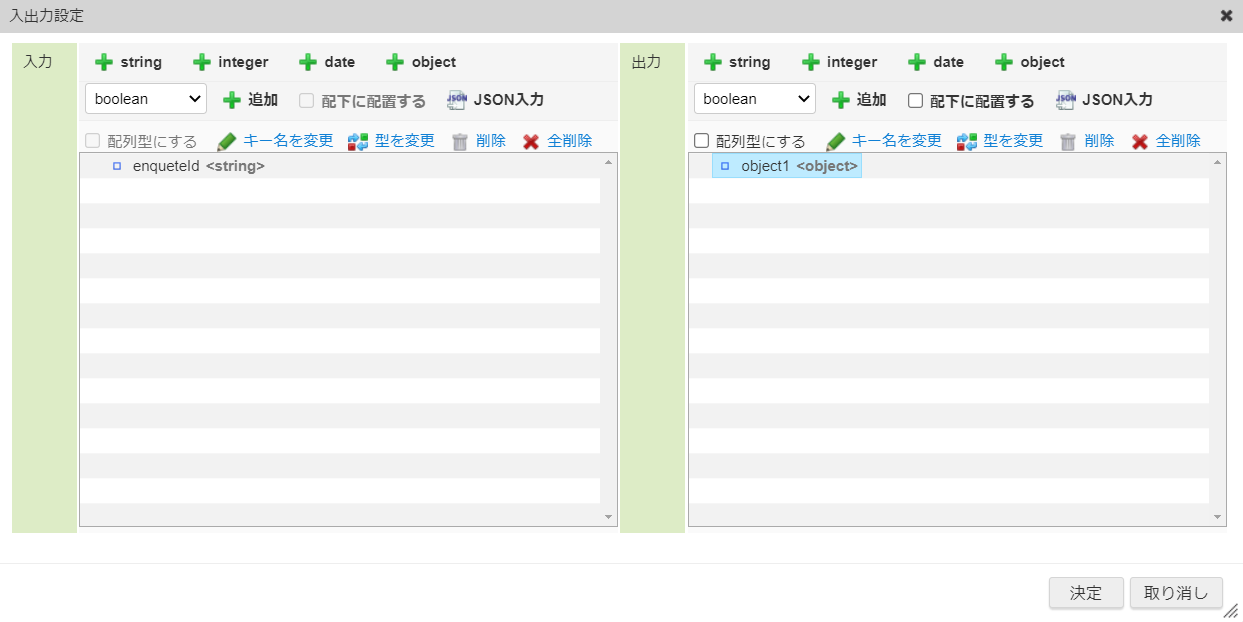The height and width of the screenshot is (622, 1243).
Task: Click 削除 in the input panel
Action: tap(479, 141)
